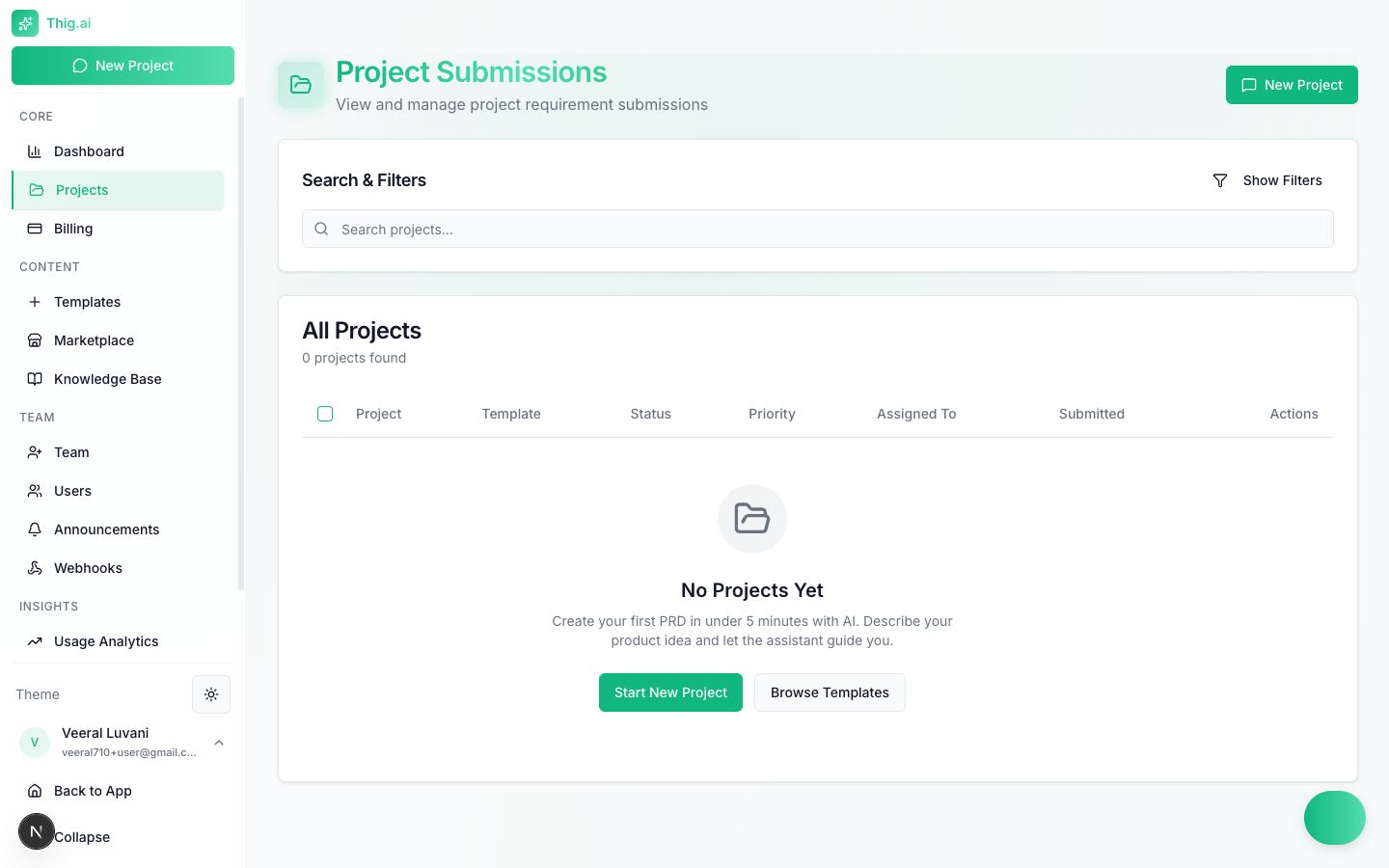Image resolution: width=1389 pixels, height=868 pixels.
Task: Browse Templates from the empty state
Action: pyautogui.click(x=830, y=692)
